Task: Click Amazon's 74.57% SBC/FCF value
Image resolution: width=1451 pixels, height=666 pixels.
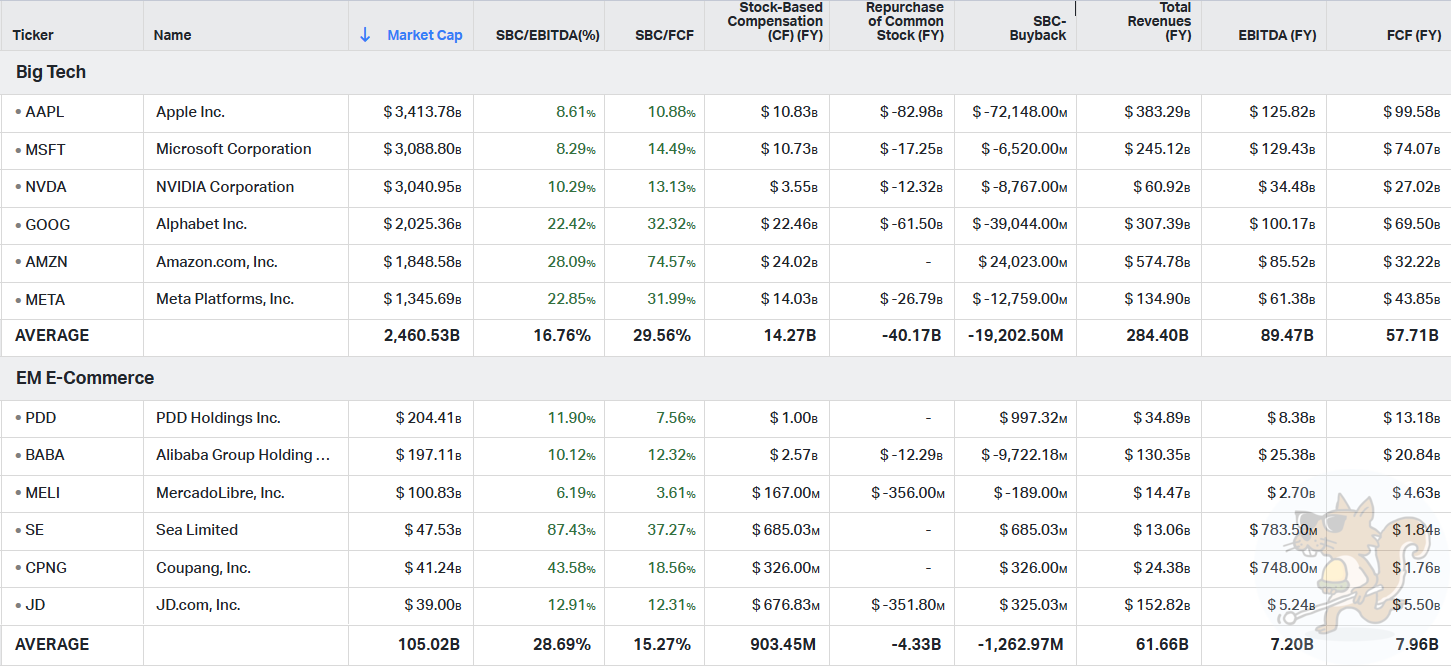Action: (671, 262)
